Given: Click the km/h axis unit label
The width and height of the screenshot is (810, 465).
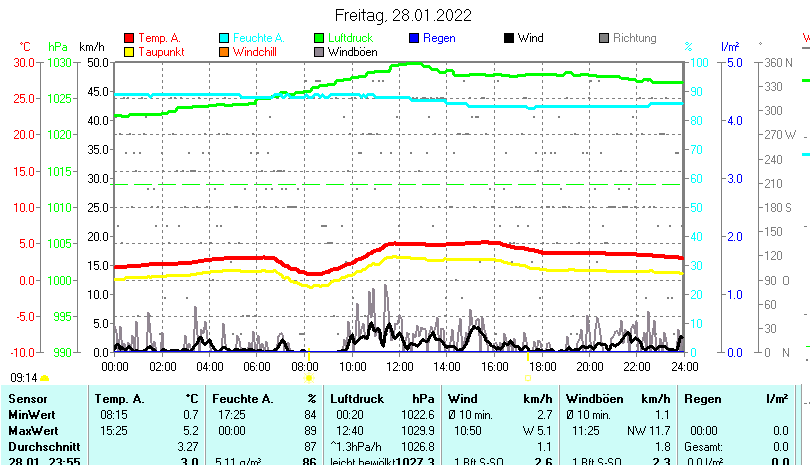Looking at the screenshot, I should (91, 47).
